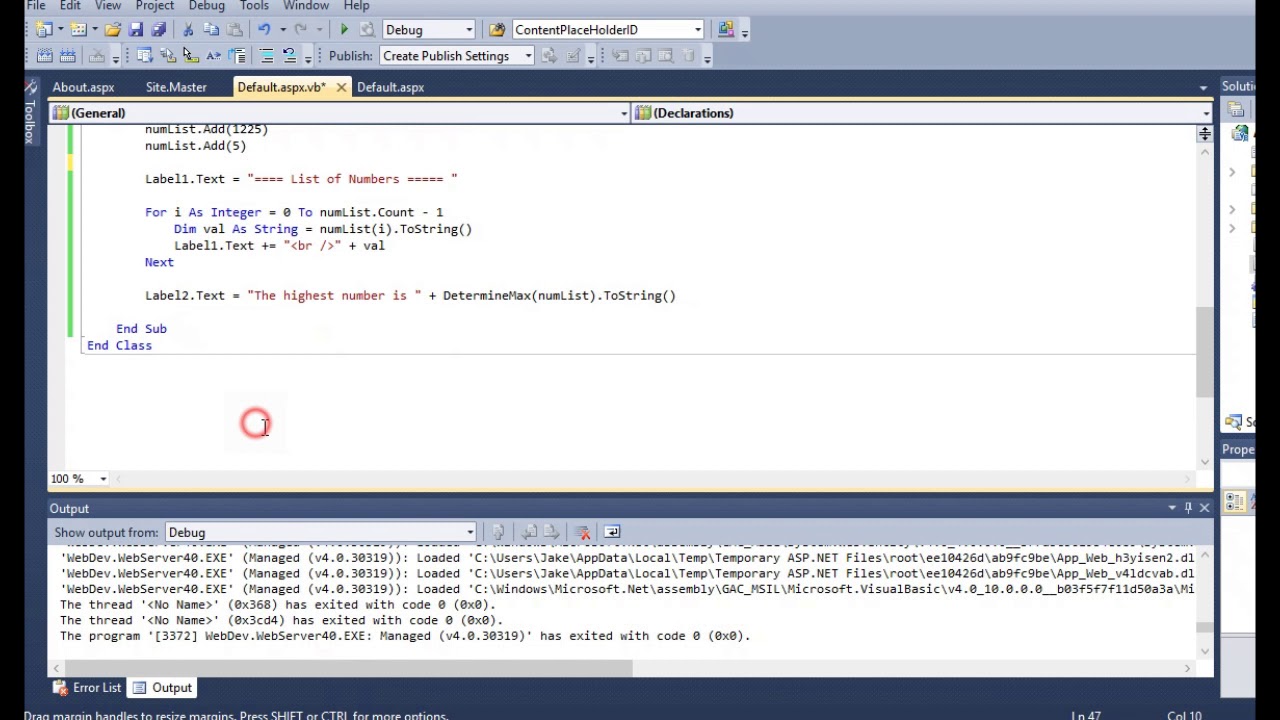Click the 'End Class' line in the code
This screenshot has width=1280, height=720.
click(119, 345)
